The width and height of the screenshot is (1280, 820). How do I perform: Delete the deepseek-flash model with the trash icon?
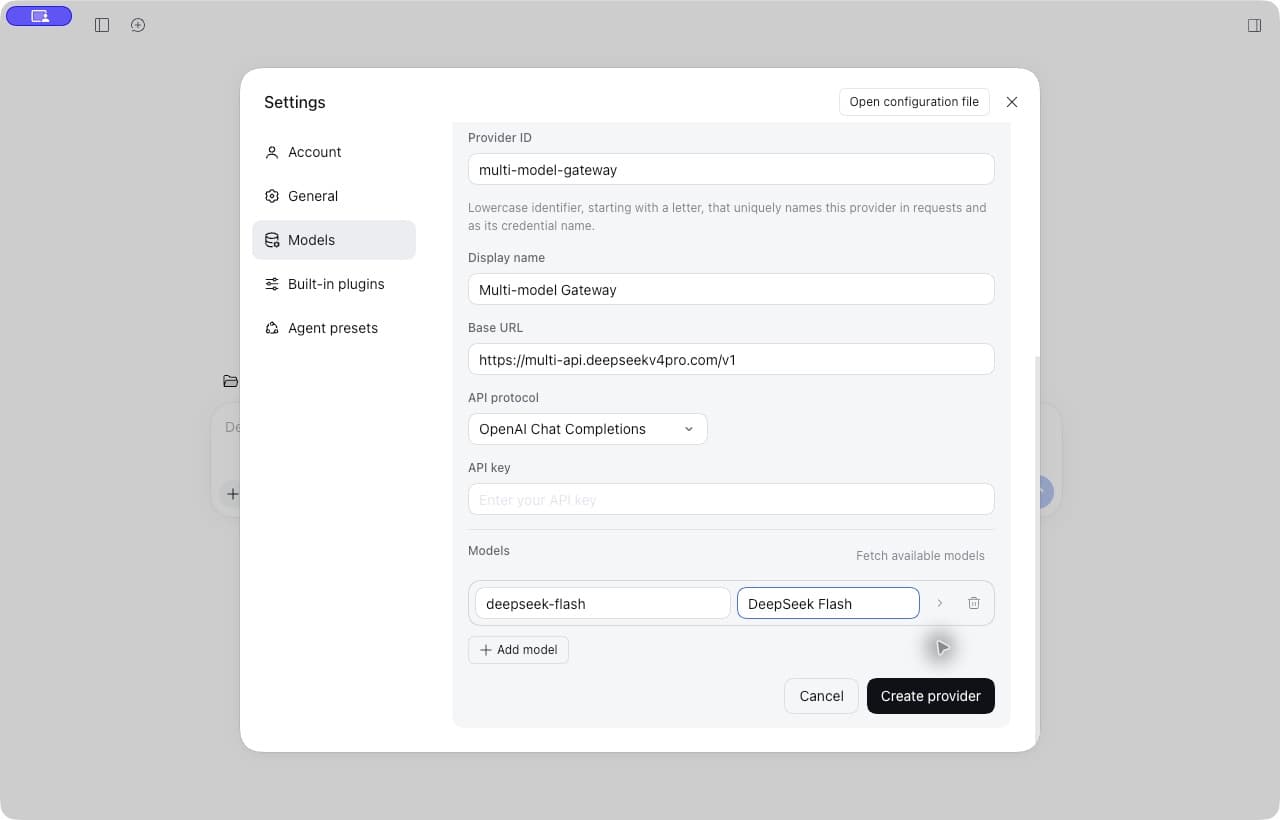(974, 603)
